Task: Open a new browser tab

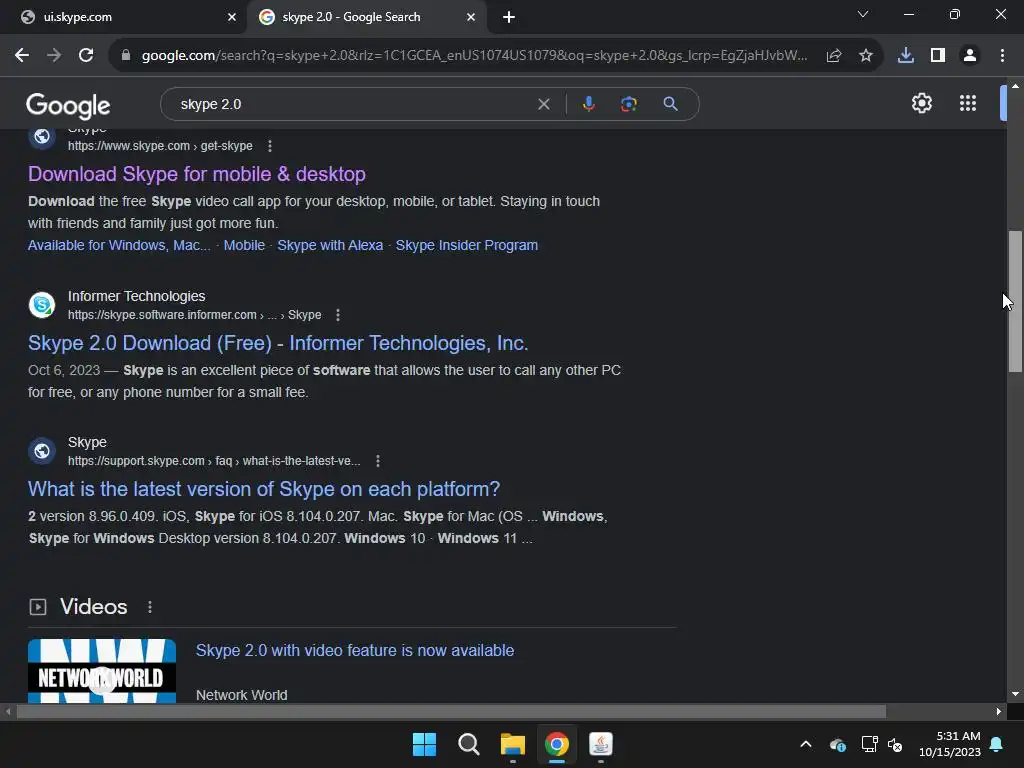Action: 509,18
